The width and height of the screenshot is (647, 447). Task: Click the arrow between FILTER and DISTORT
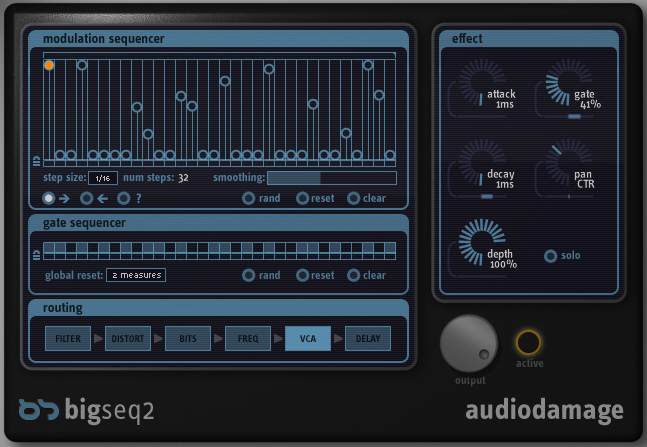(98, 338)
